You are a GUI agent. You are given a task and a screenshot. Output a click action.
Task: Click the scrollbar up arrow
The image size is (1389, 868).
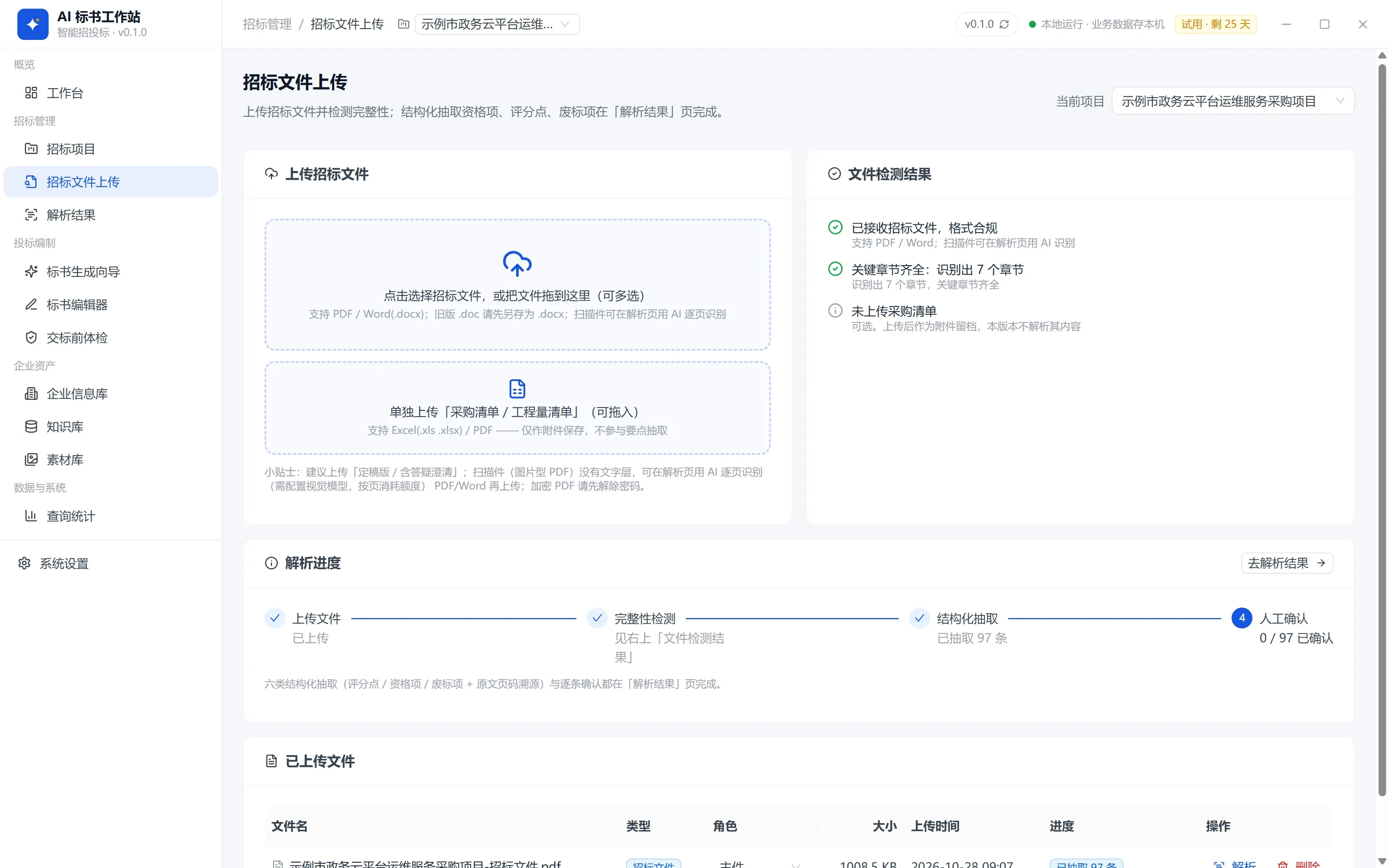(x=1382, y=56)
